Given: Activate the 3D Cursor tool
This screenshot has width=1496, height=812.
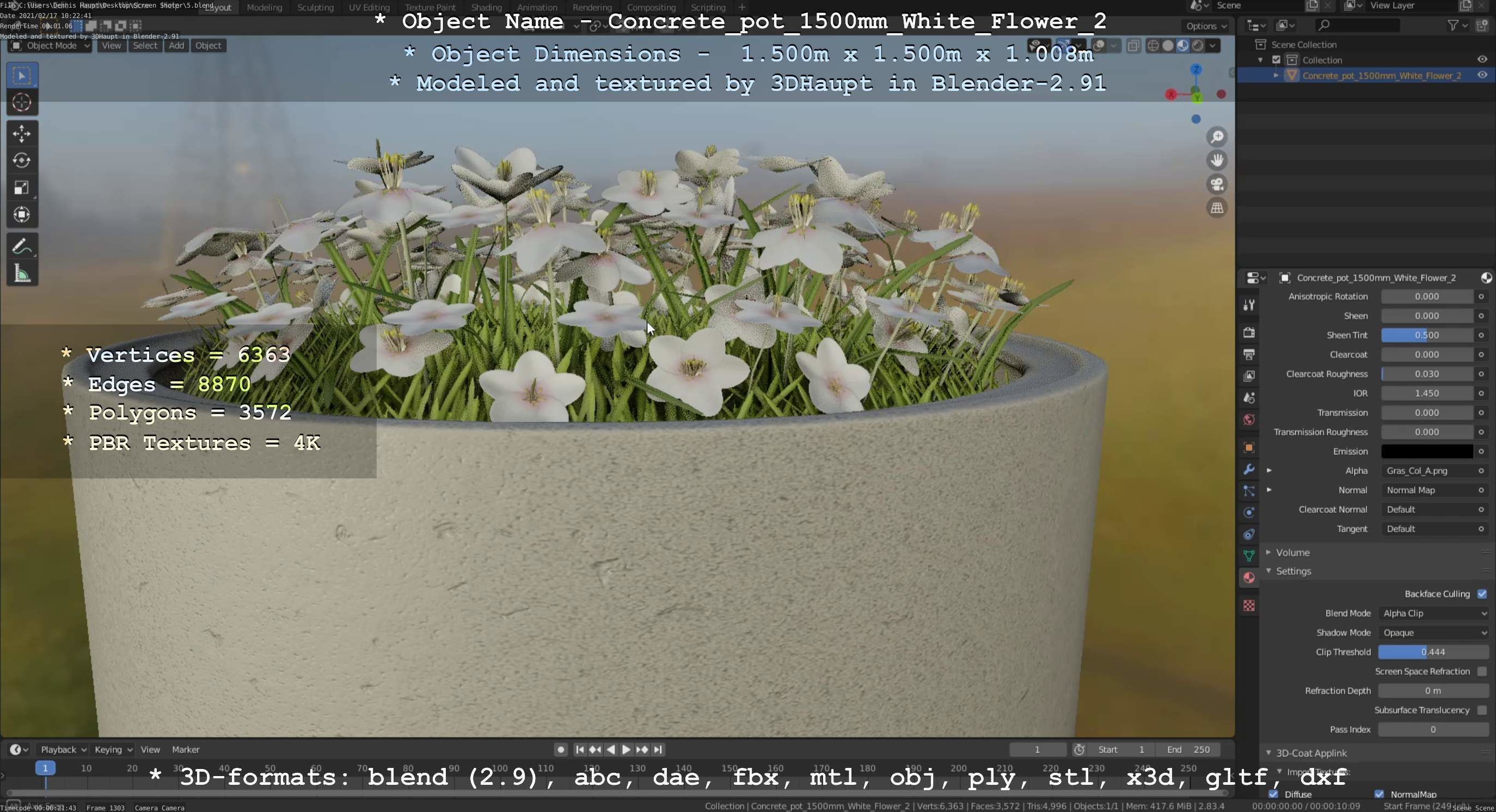Looking at the screenshot, I should tap(22, 102).
